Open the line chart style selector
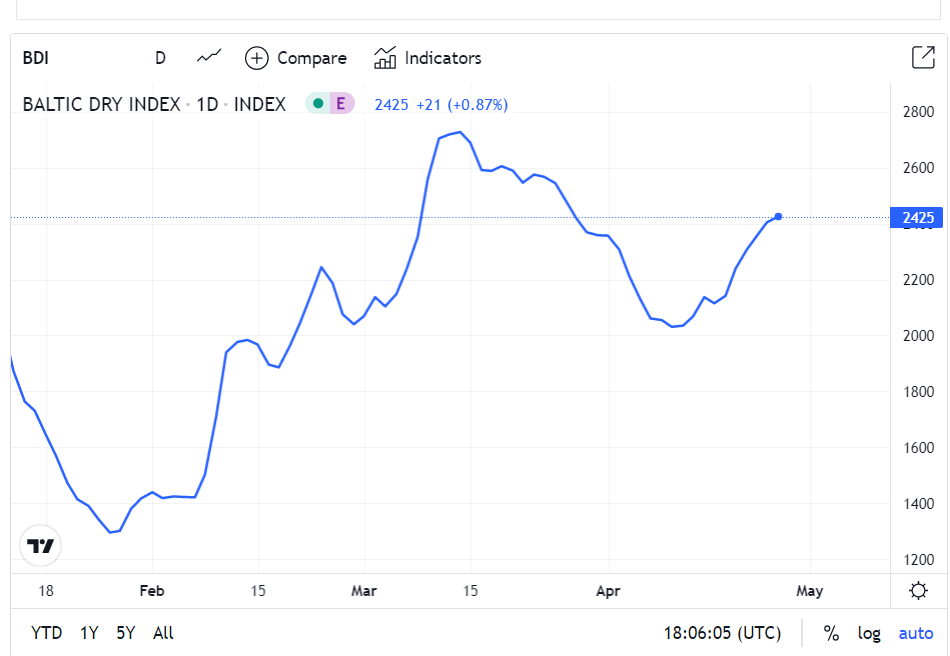This screenshot has width=950, height=656. (209, 56)
